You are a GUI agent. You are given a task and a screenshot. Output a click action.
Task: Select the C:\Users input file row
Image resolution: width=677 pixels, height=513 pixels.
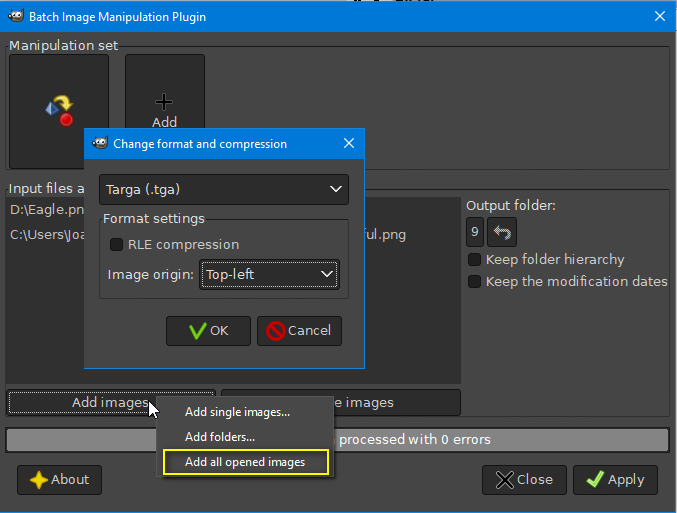pos(47,234)
